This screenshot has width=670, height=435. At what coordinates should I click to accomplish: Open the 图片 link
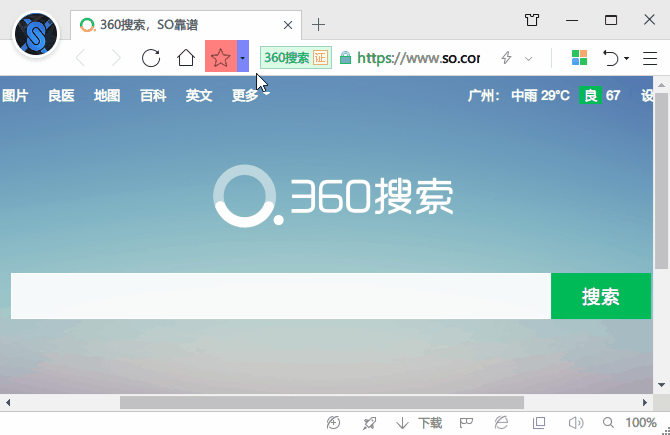pyautogui.click(x=15, y=95)
